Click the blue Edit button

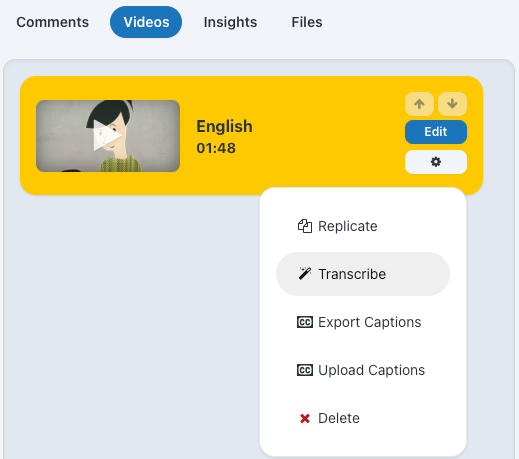pos(436,132)
